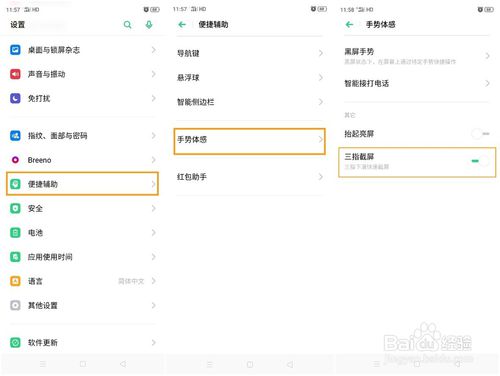Open the 智能侧边栏 row chevron
This screenshot has width=500, height=376.
pos(321,102)
